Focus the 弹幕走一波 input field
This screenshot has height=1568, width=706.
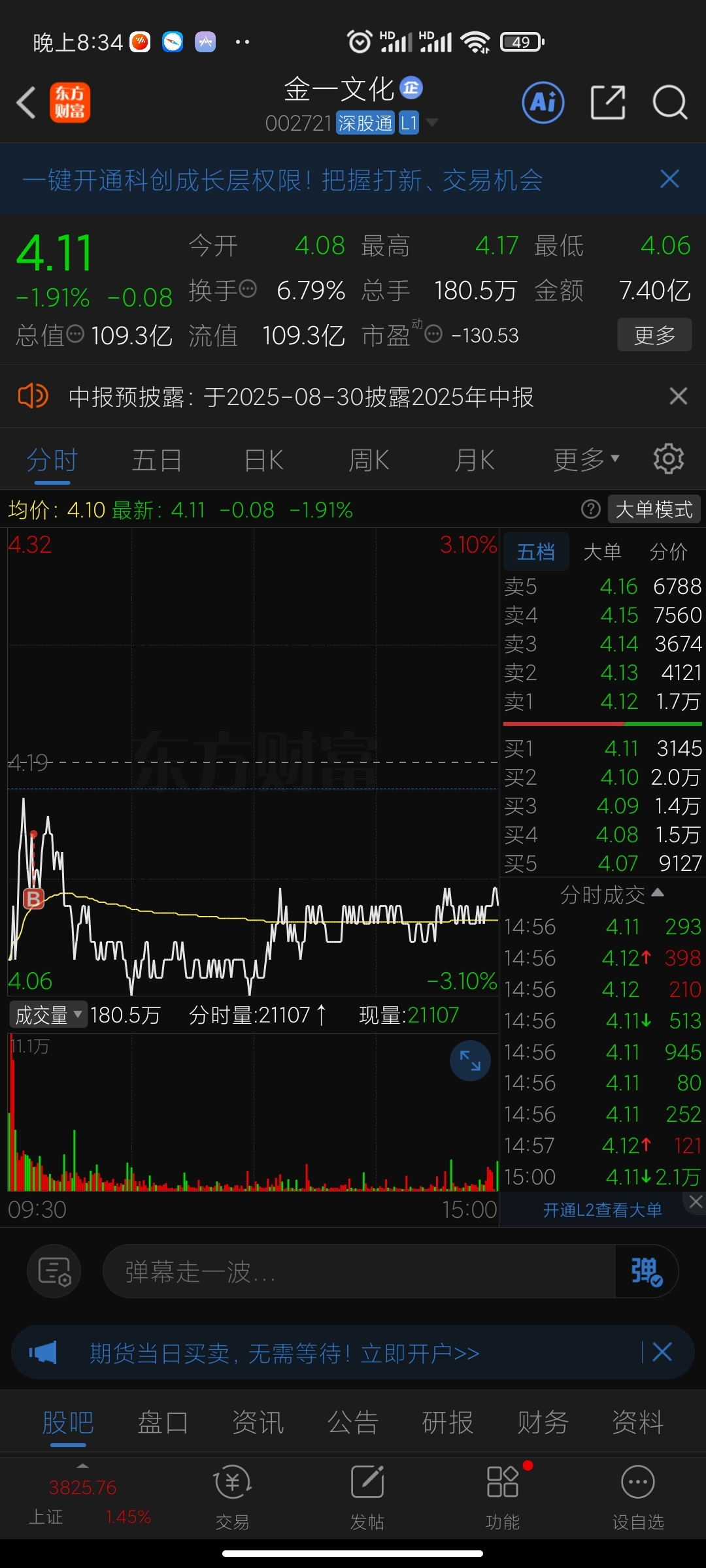tap(359, 1271)
